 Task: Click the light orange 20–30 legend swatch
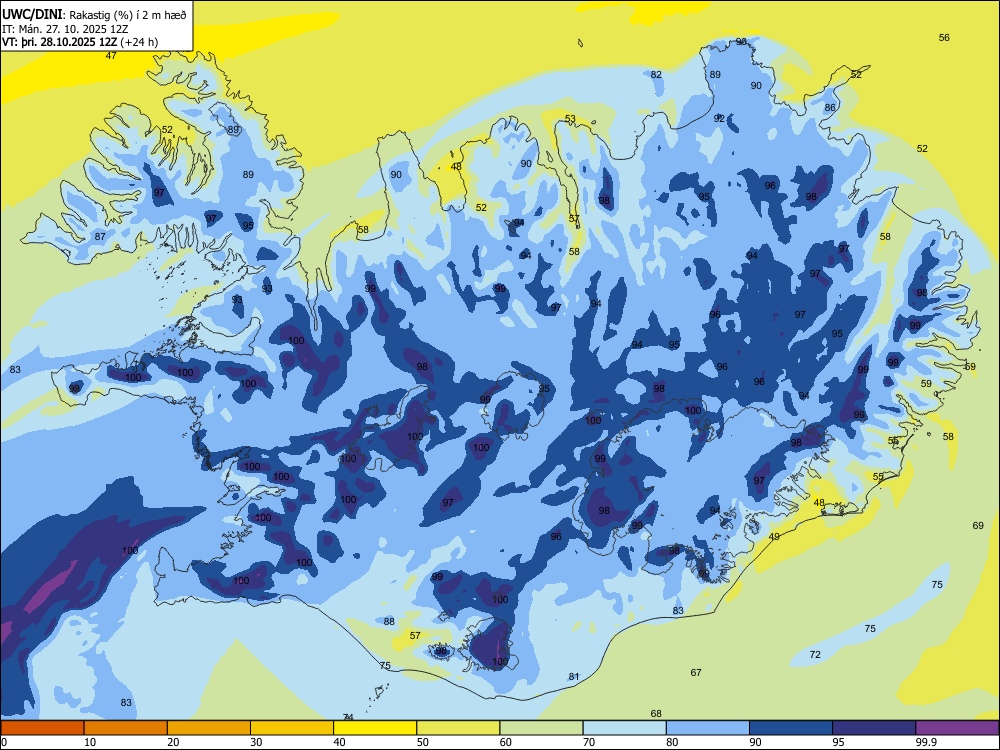click(x=209, y=728)
